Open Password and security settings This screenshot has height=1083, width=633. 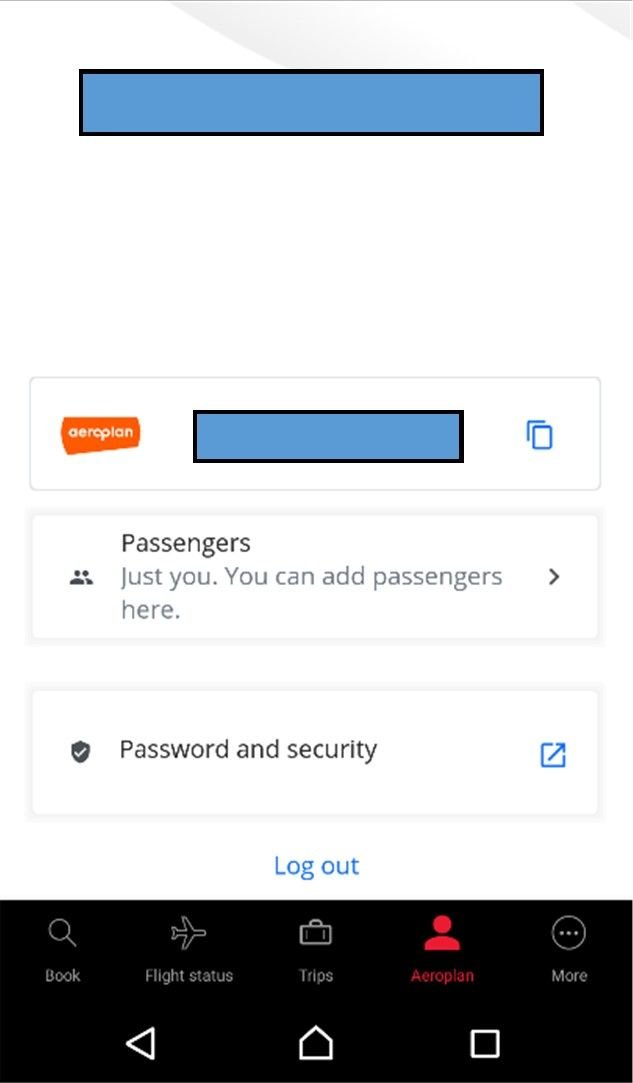pos(248,750)
